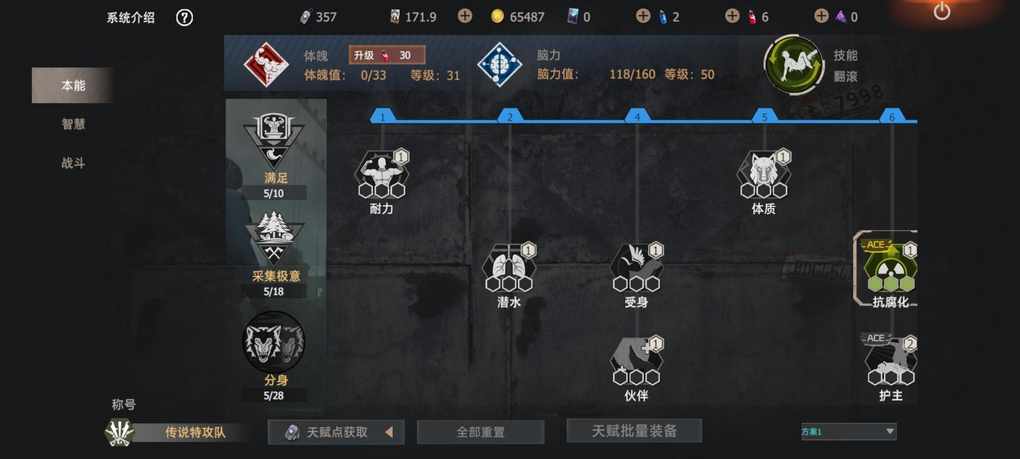Click level 4 marker on blue track

coord(638,116)
